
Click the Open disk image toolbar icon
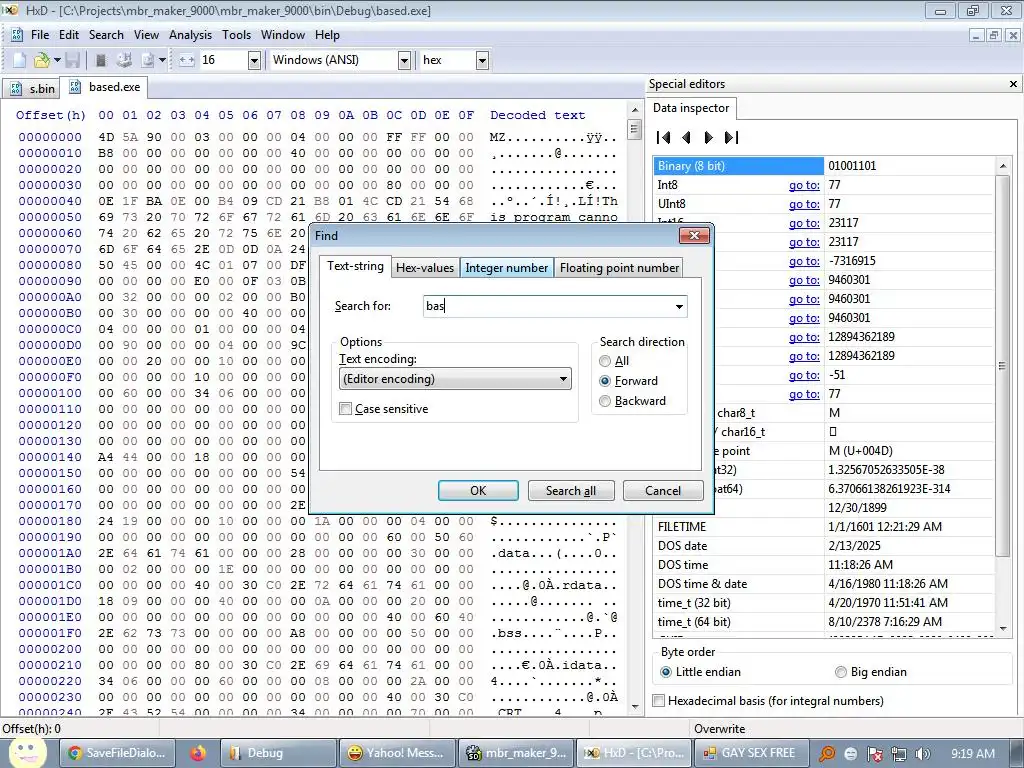(148, 60)
